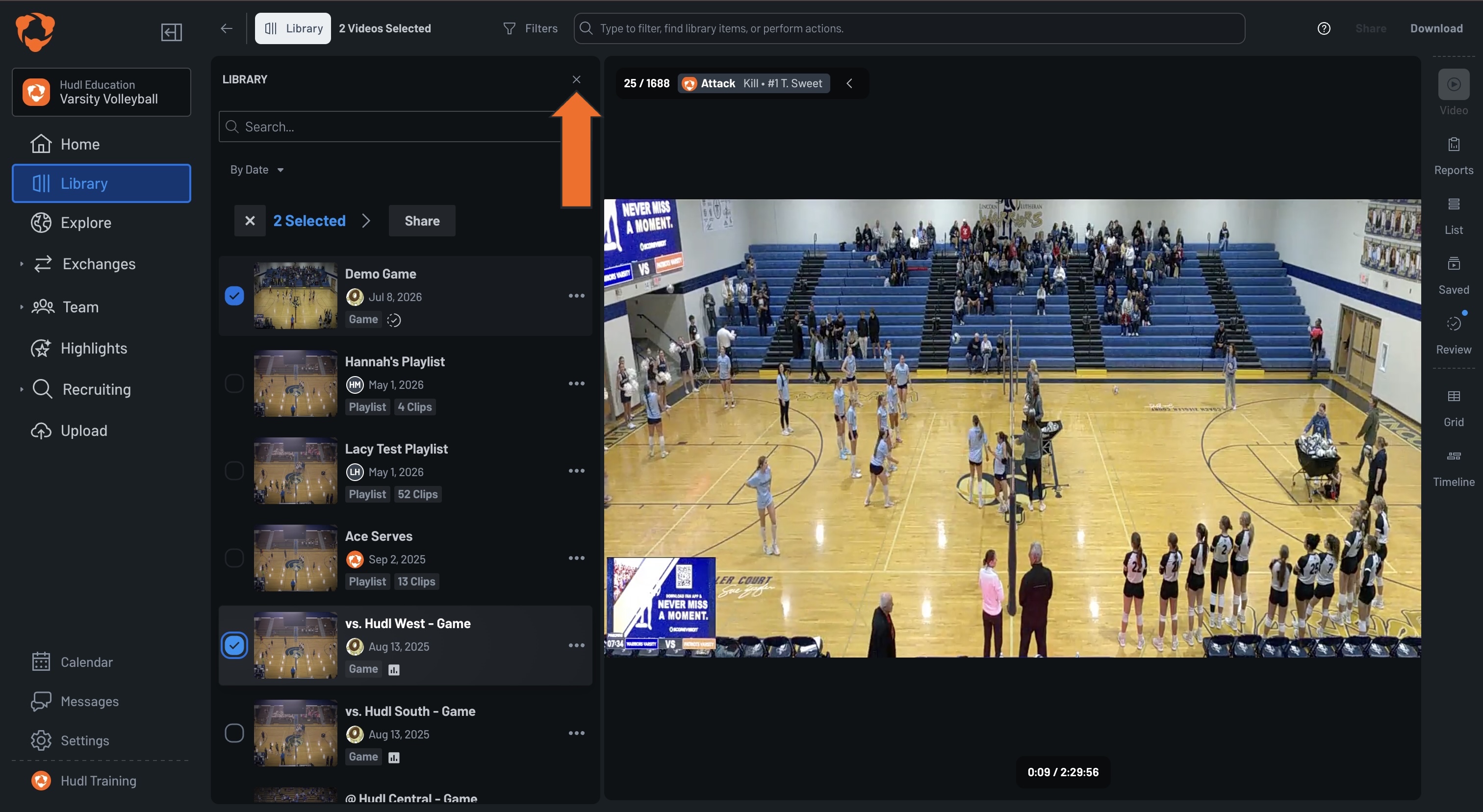The image size is (1483, 812).
Task: Collapse the clip tag chevron by Attack
Action: click(849, 83)
